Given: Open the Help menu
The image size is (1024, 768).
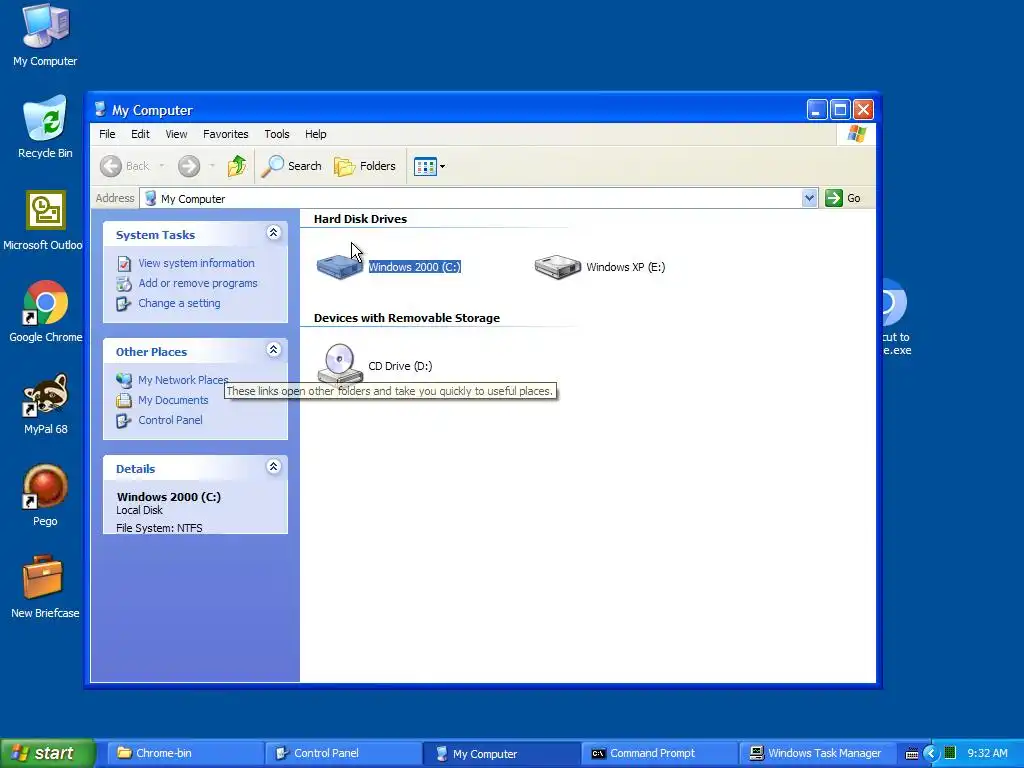Looking at the screenshot, I should click(315, 134).
